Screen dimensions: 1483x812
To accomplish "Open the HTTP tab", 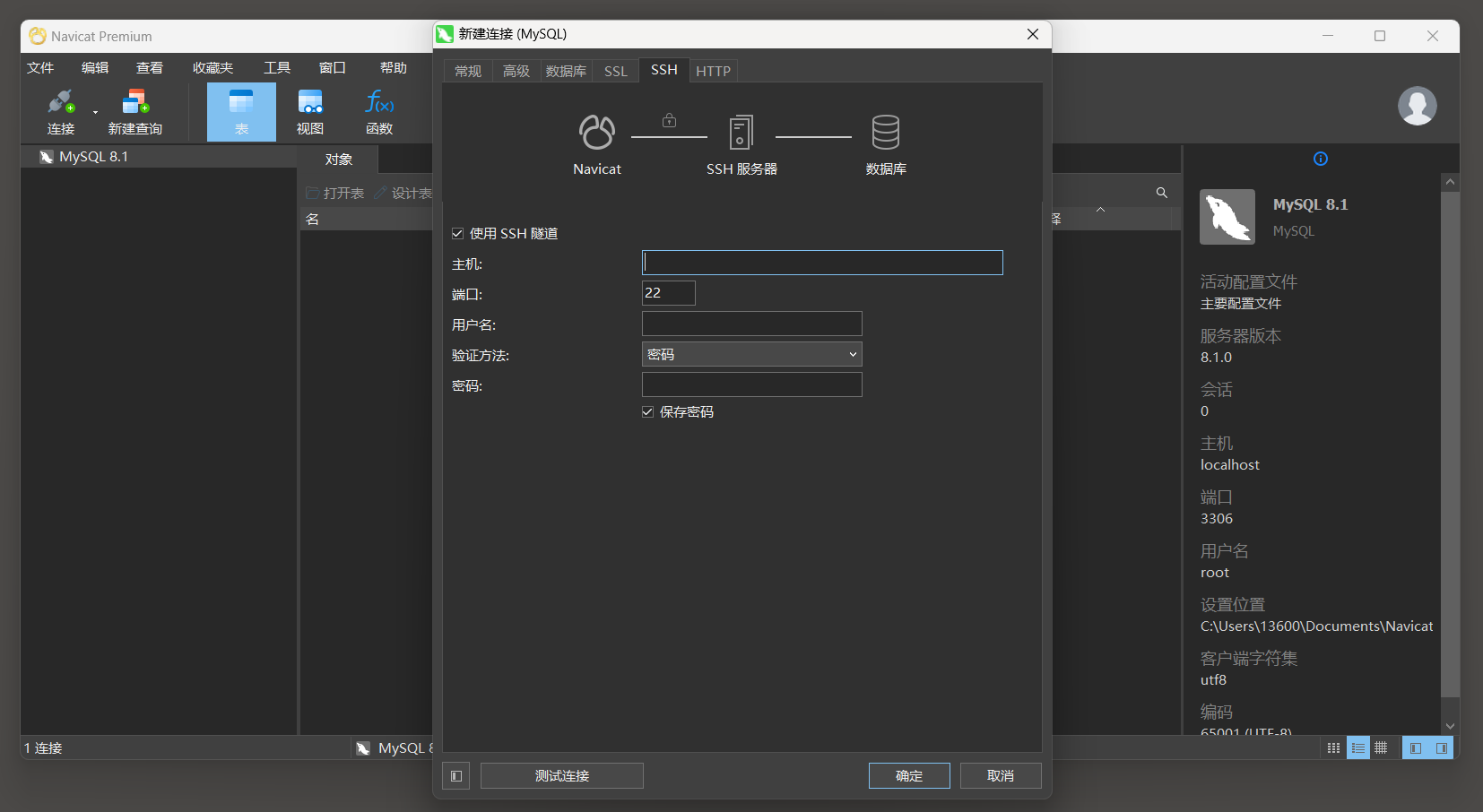I will (714, 71).
